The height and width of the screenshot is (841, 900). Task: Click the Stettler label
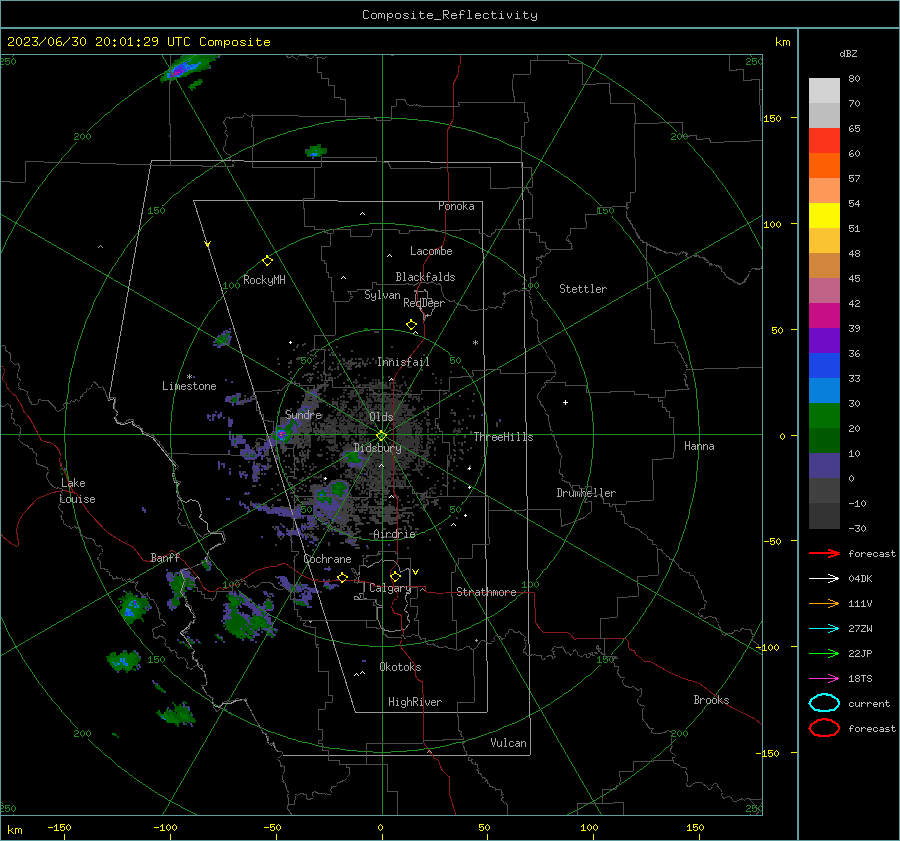583,289
